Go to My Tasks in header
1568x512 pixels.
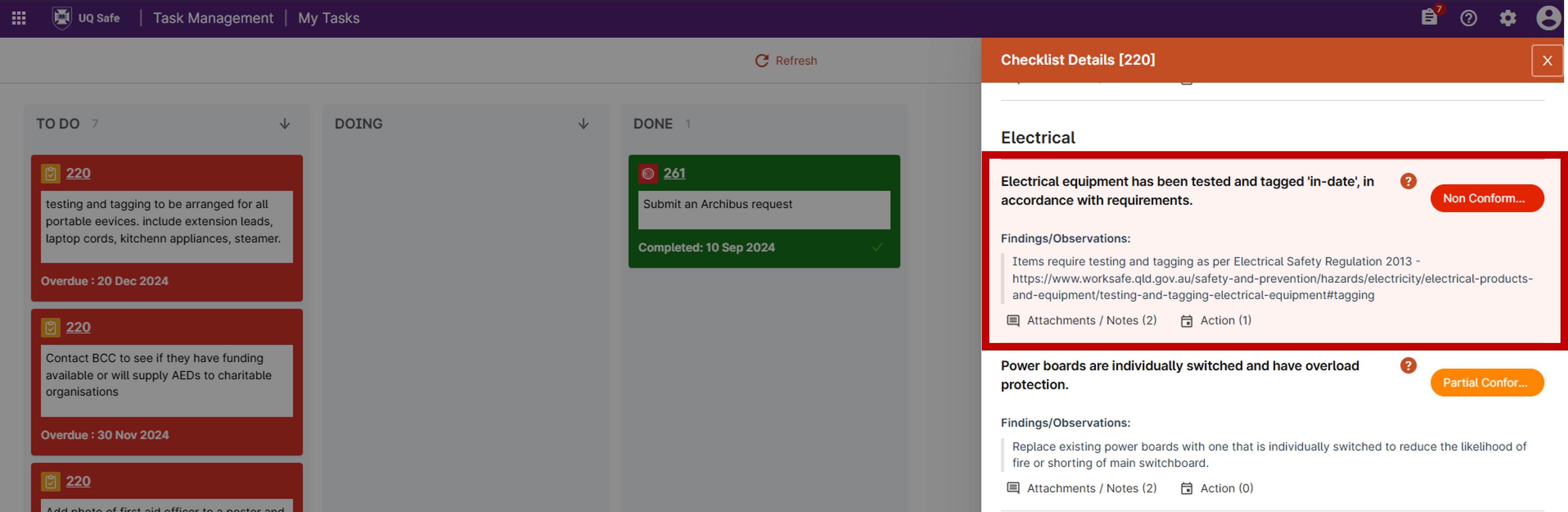click(x=329, y=18)
